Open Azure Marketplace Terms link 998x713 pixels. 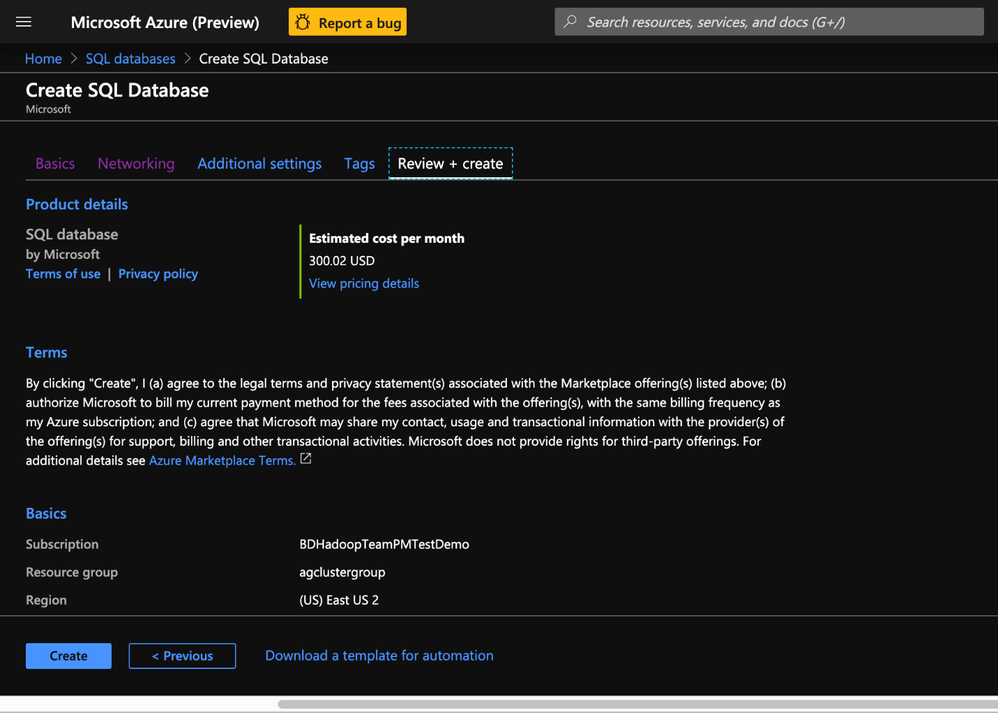point(222,460)
